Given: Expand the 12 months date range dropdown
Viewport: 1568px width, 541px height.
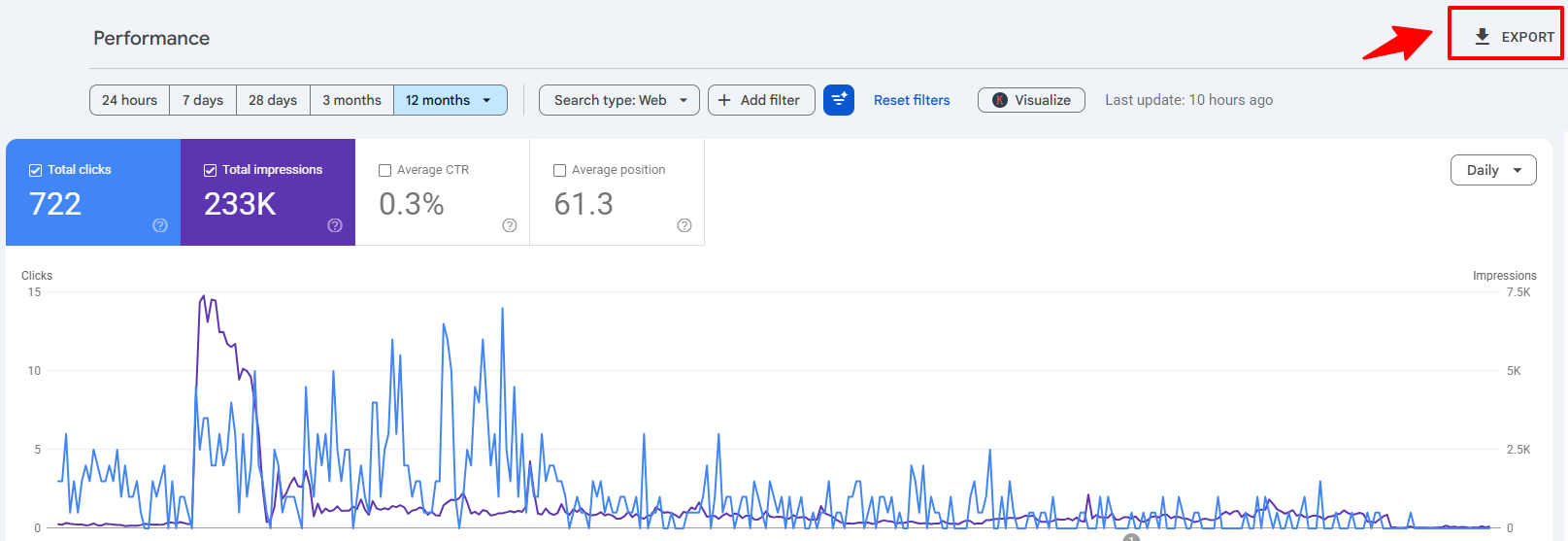Looking at the screenshot, I should (x=450, y=100).
